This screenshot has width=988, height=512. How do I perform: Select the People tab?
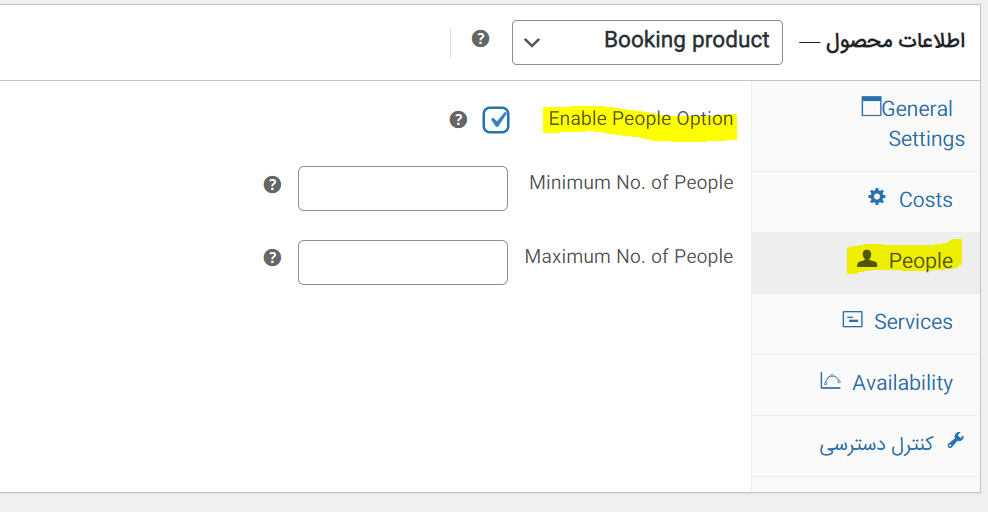(920, 261)
